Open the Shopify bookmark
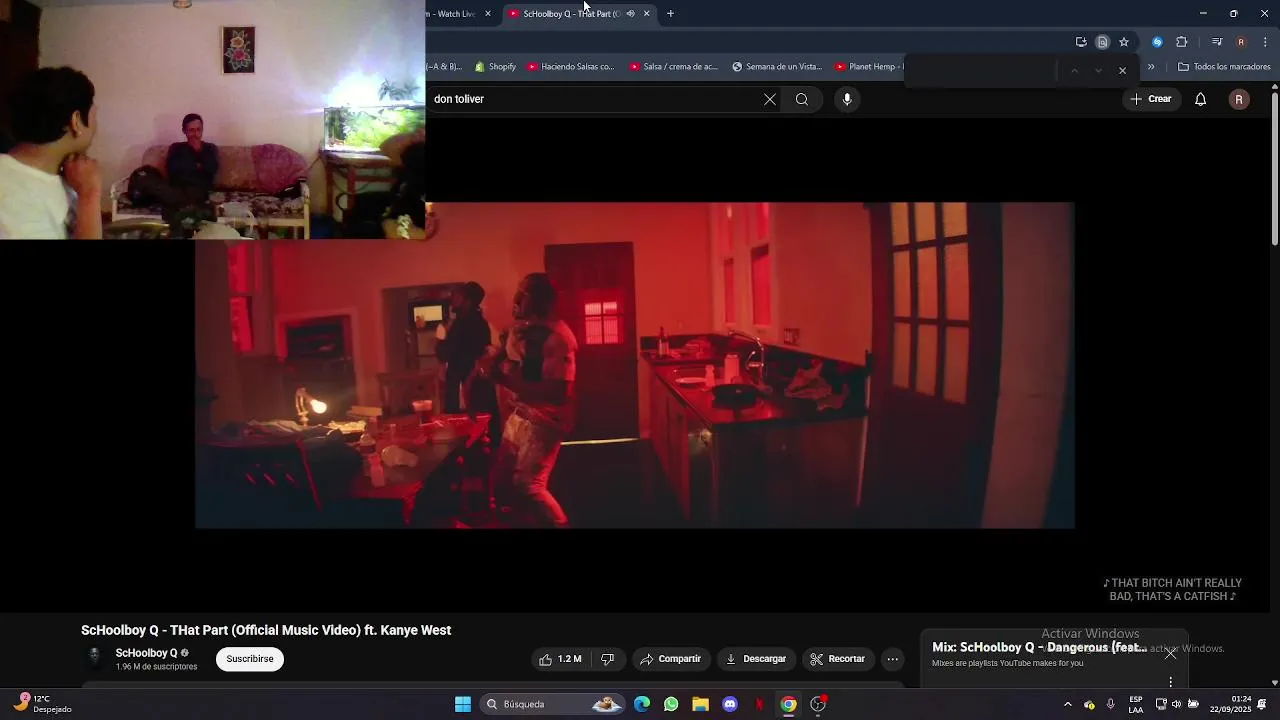This screenshot has height=720, width=1280. coord(495,67)
